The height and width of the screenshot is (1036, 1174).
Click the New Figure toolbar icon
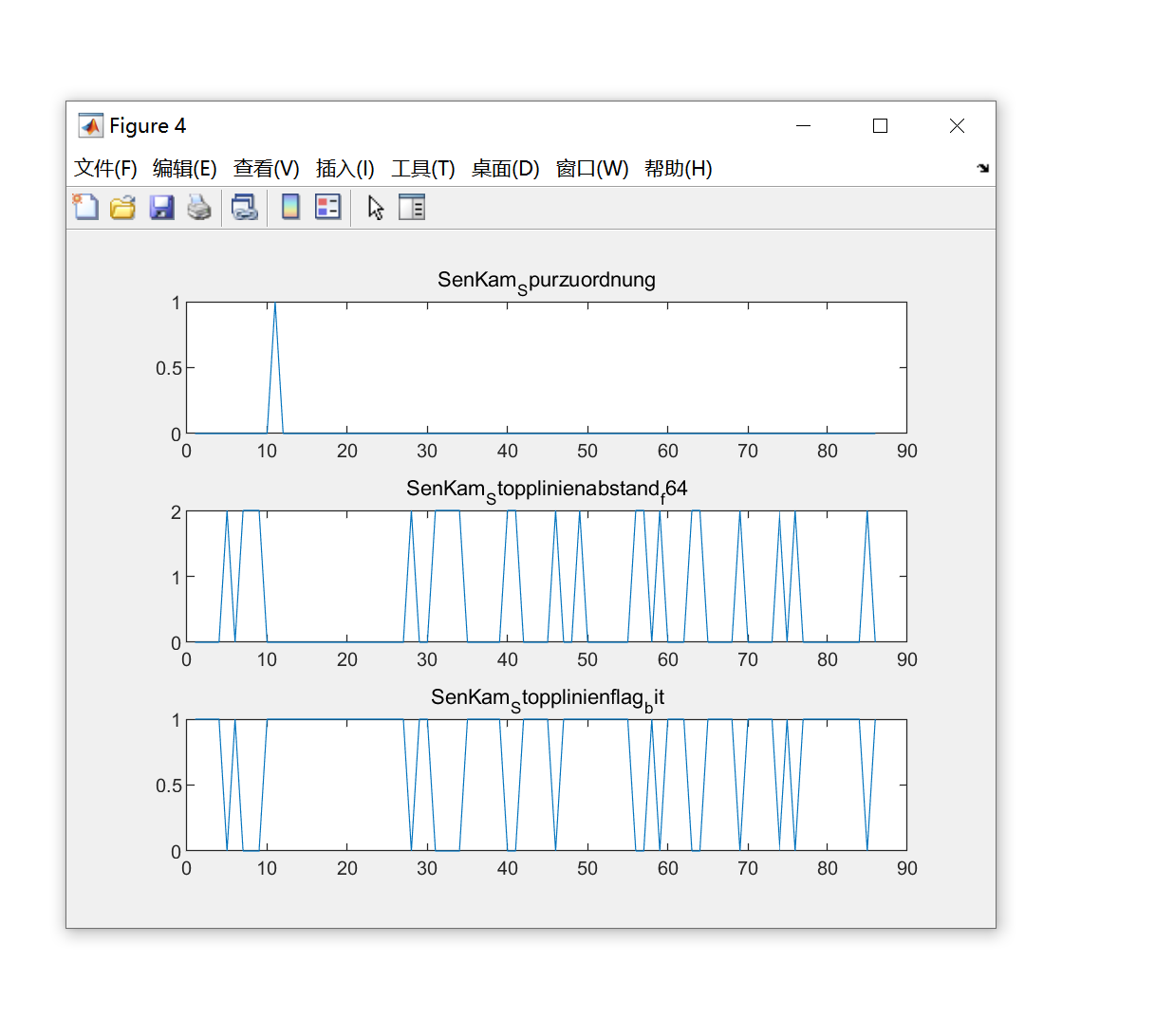click(x=85, y=207)
